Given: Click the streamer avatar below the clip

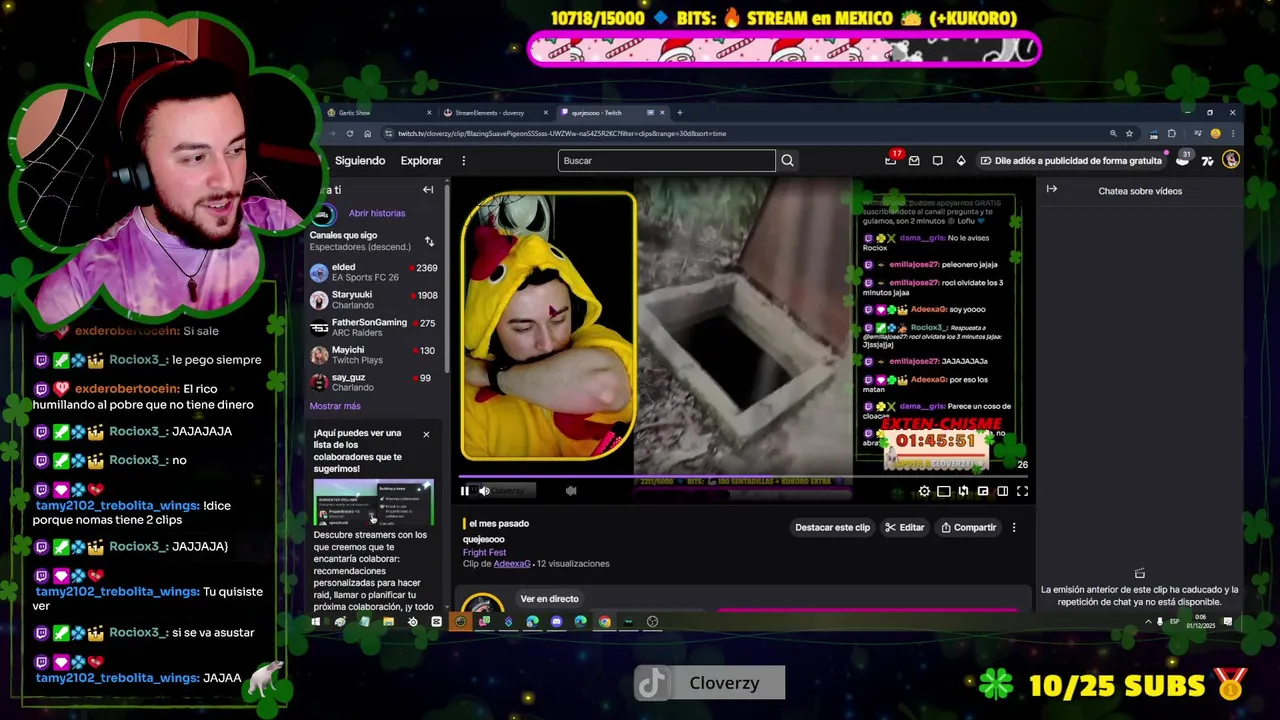Looking at the screenshot, I should click(x=482, y=604).
